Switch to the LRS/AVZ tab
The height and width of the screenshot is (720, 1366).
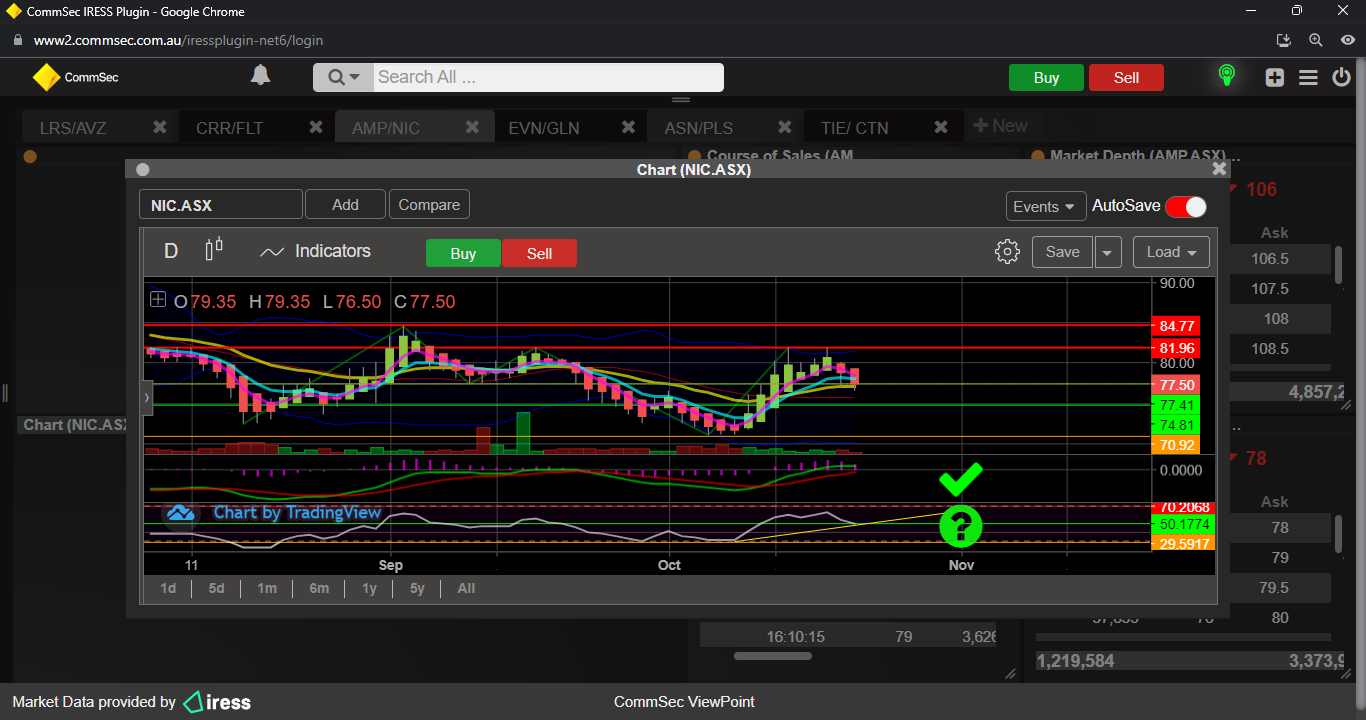(73, 127)
